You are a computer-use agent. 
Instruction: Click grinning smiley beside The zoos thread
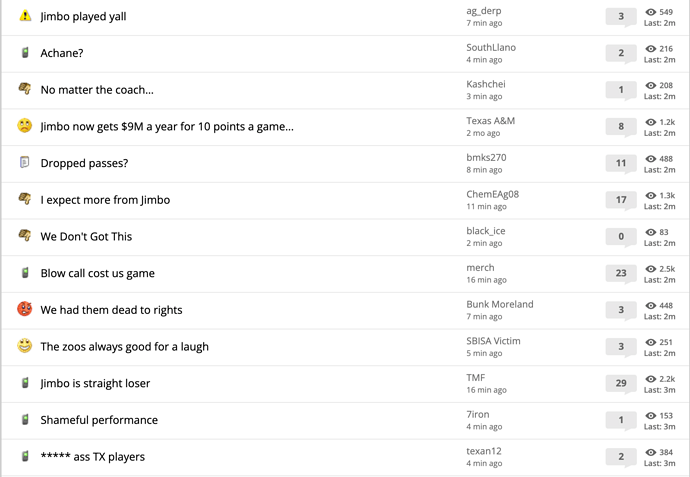click(25, 346)
